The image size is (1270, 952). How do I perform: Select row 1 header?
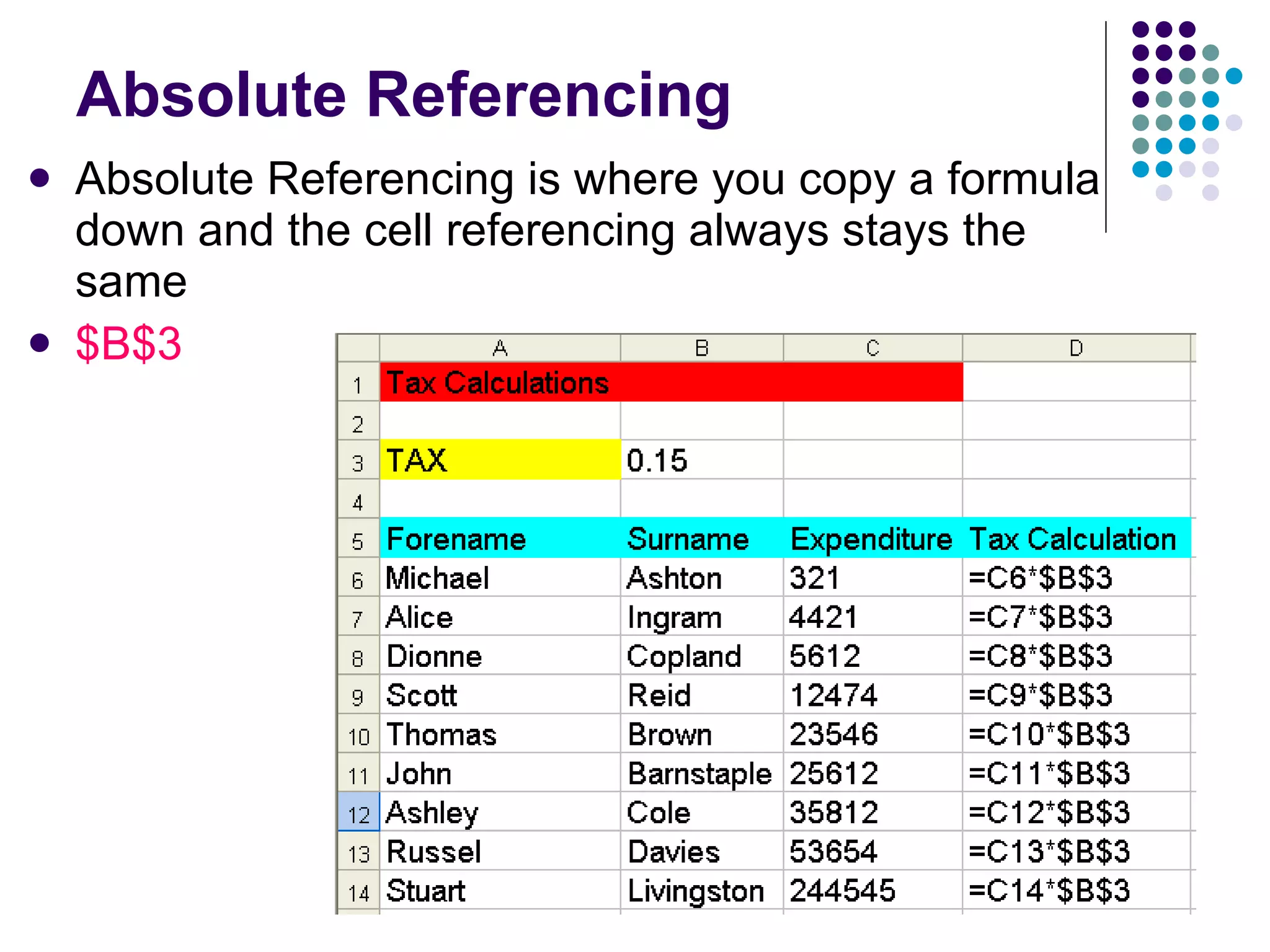pos(358,382)
